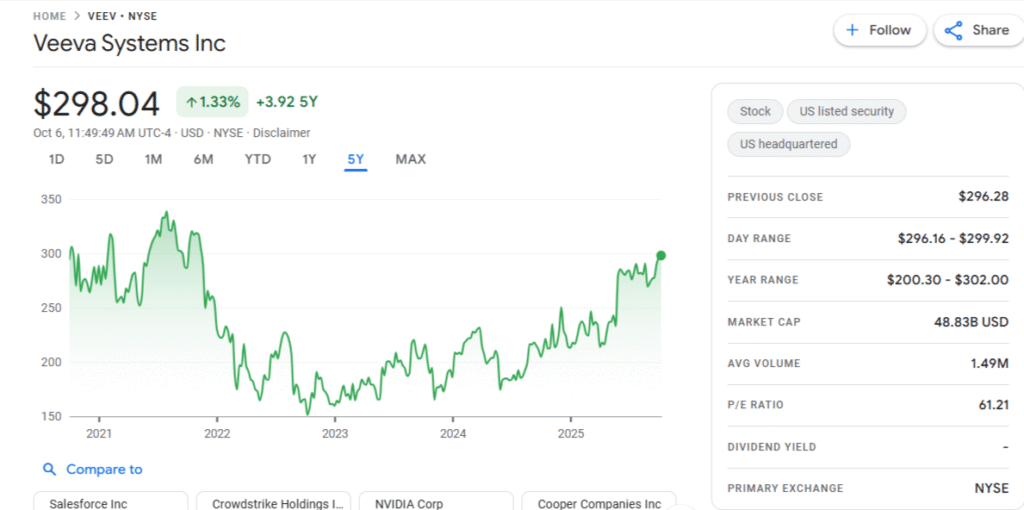This screenshot has height=510, width=1024.
Task: Switch to the 5D chart range
Action: [104, 159]
